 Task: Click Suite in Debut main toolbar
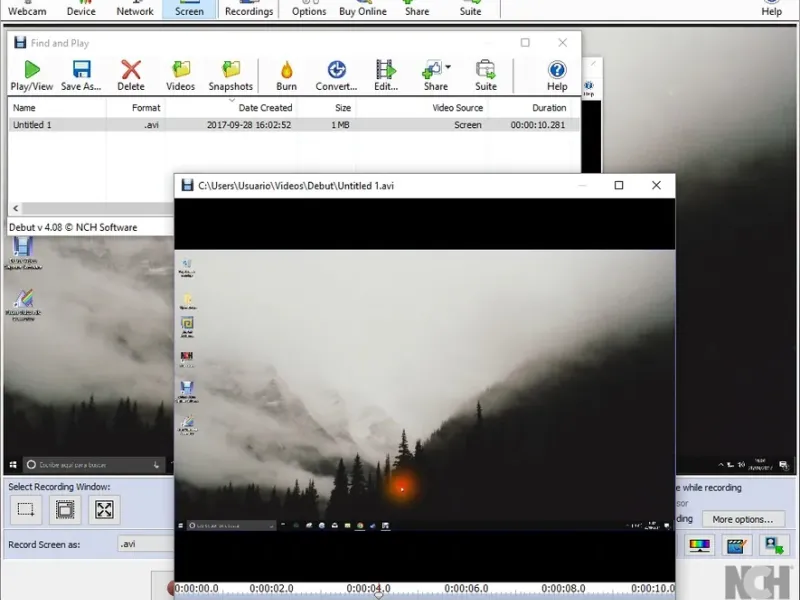click(470, 9)
